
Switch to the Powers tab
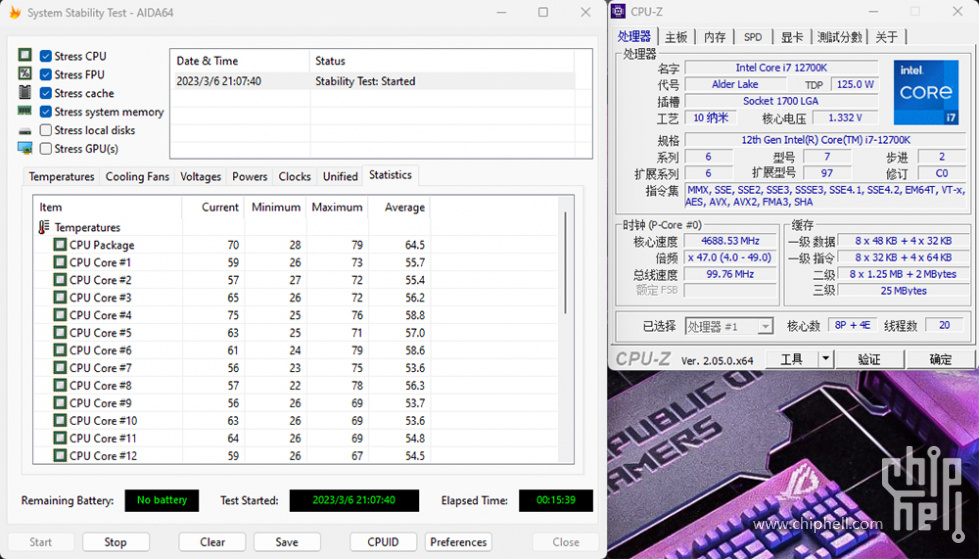coord(250,177)
